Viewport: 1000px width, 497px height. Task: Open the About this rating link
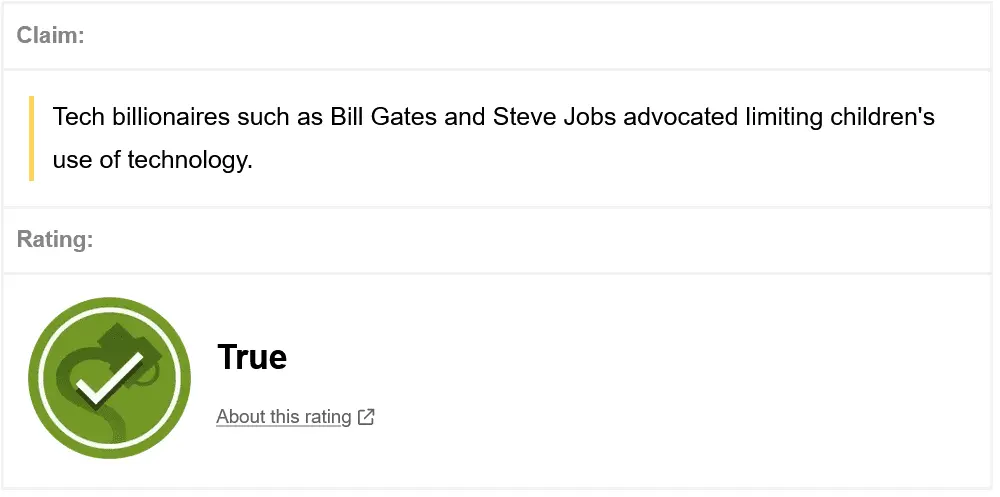click(x=284, y=417)
